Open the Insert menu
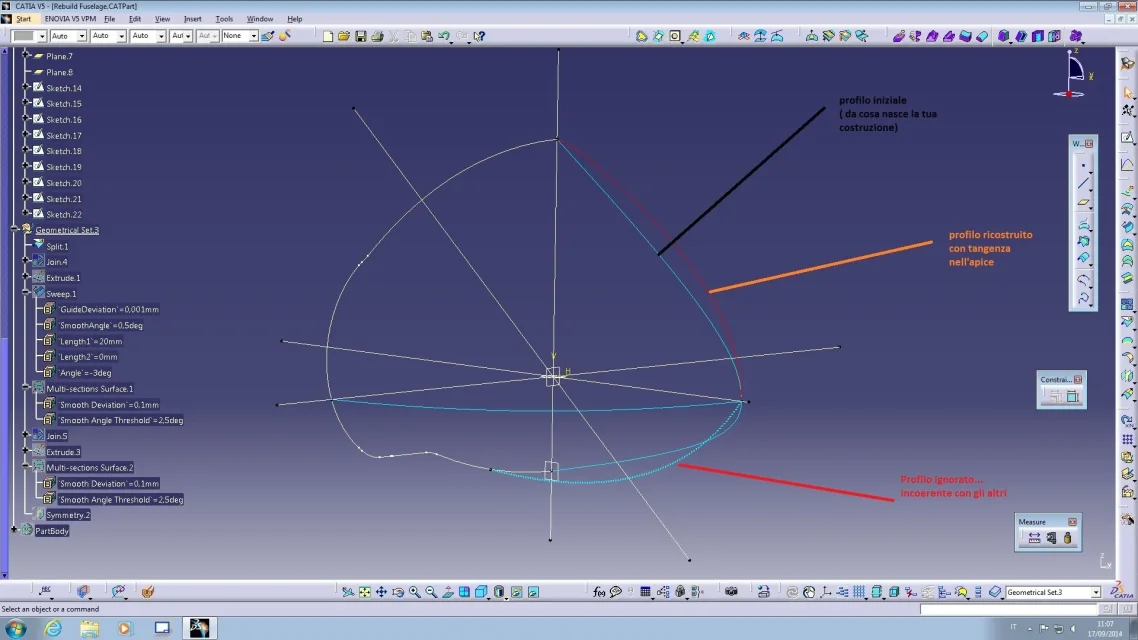1138x640 pixels. point(192,19)
